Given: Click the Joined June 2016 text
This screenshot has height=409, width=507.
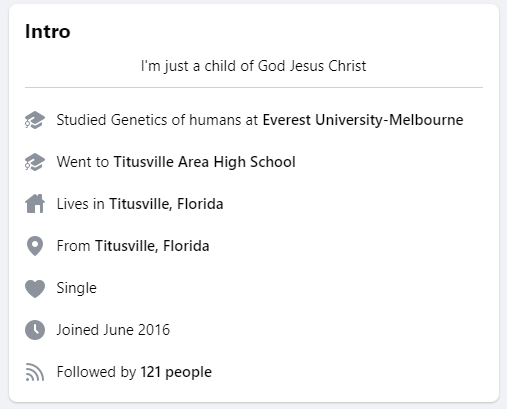Looking at the screenshot, I should (113, 330).
